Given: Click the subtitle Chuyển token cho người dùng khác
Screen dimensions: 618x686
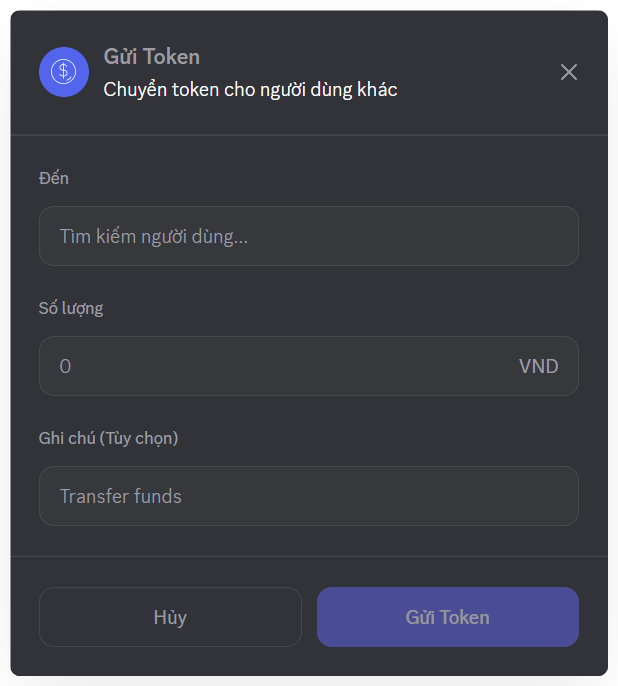Looking at the screenshot, I should pos(250,90).
